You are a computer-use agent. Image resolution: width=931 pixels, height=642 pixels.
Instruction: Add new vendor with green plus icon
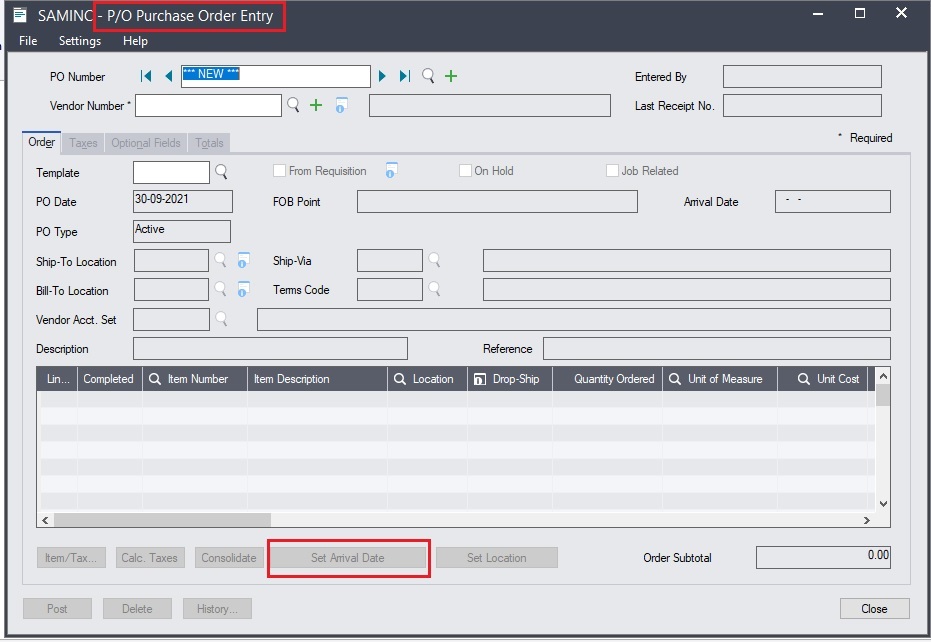(x=316, y=105)
